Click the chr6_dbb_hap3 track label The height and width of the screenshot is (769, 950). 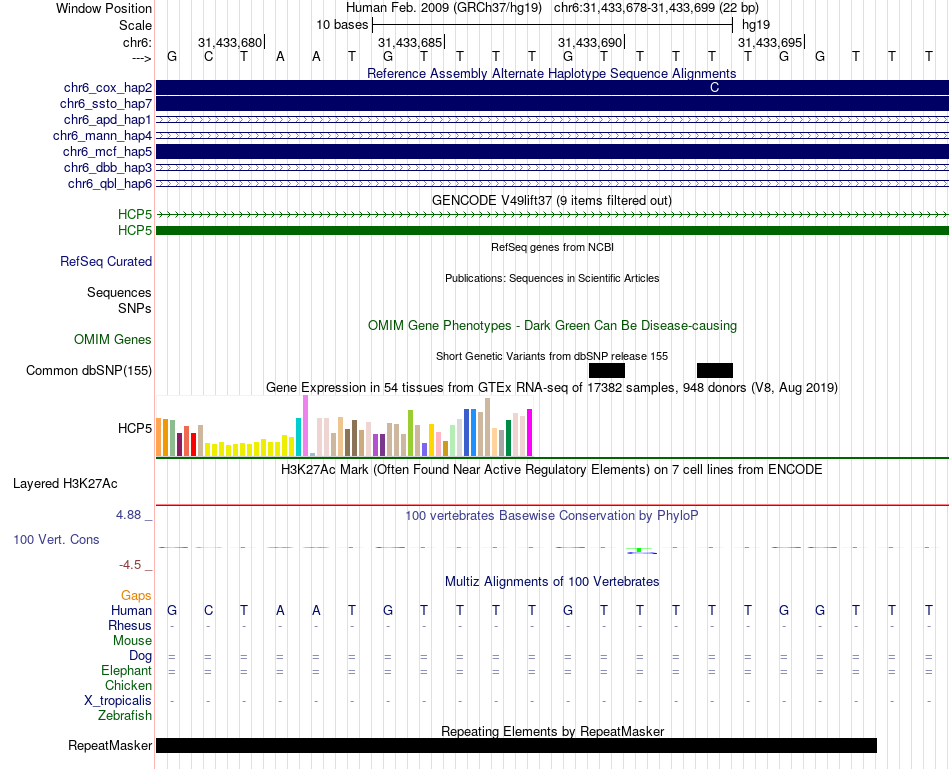click(107, 167)
